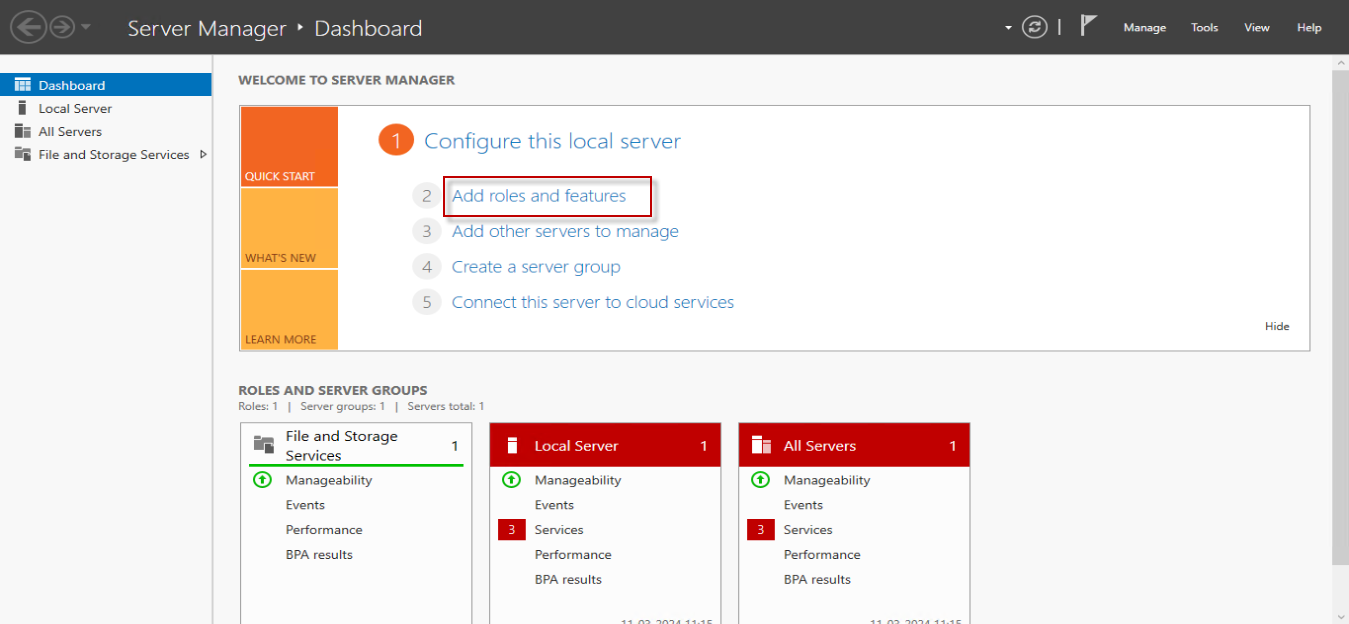
Task: Click red Services count badge in Local Server tile
Action: (x=511, y=530)
